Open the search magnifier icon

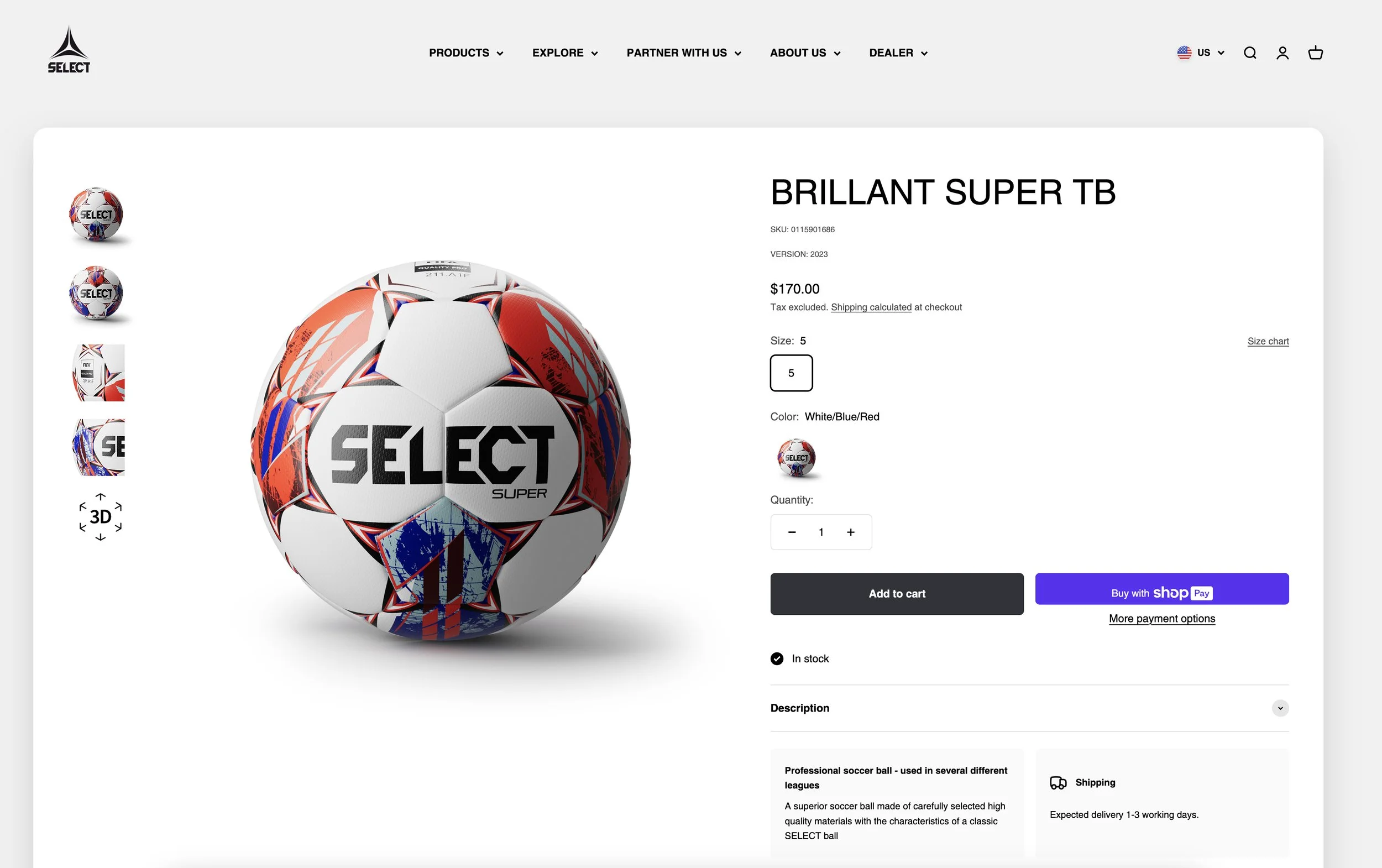click(x=1250, y=53)
